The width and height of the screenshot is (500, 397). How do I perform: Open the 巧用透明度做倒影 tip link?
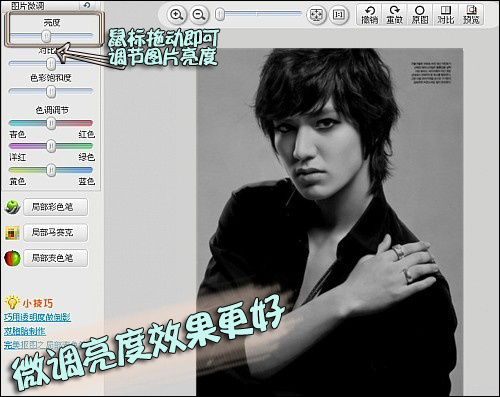click(37, 317)
